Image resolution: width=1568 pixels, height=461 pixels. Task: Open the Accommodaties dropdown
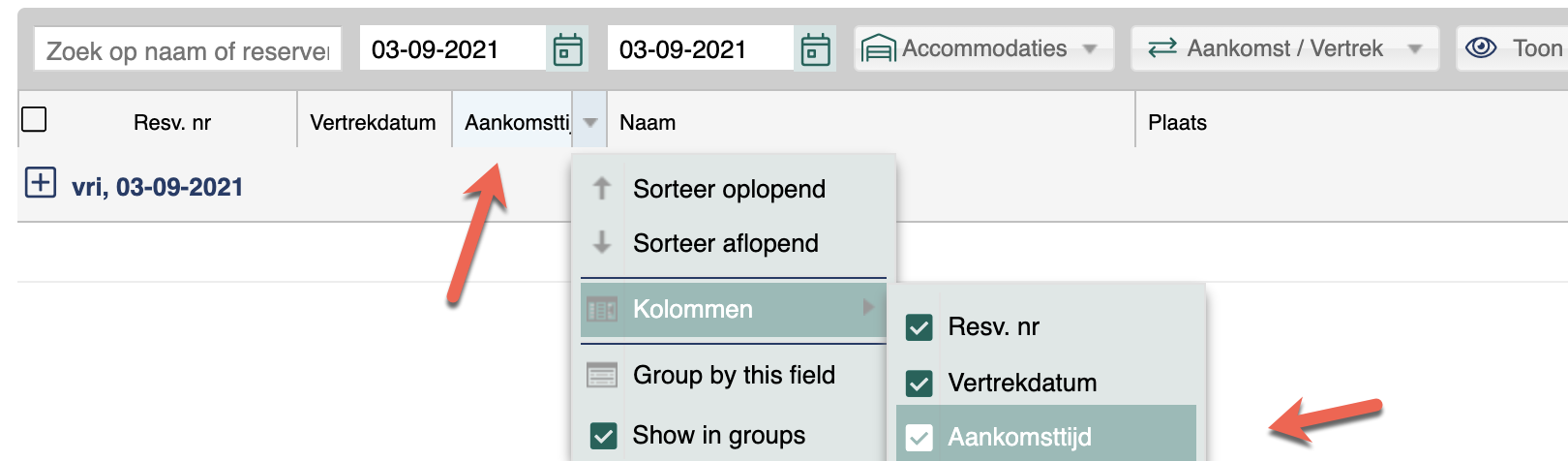tap(984, 48)
